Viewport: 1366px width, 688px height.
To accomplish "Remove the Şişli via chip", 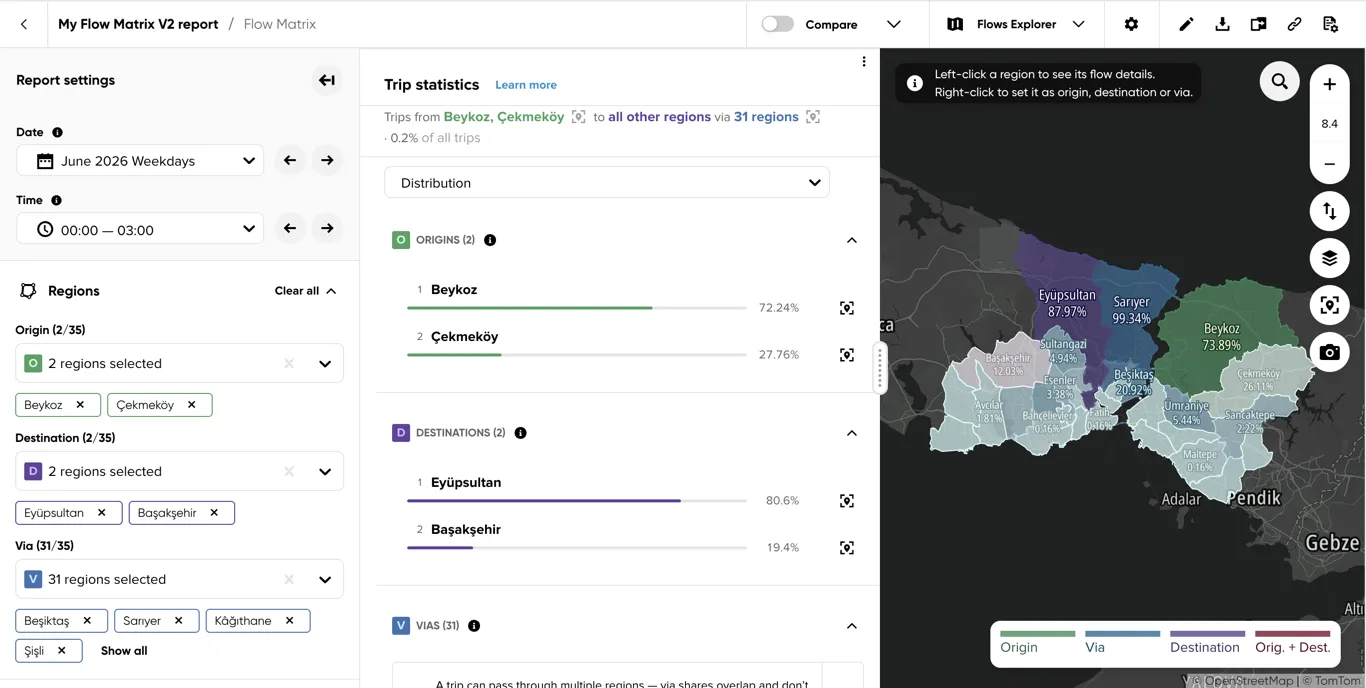I will point(62,651).
